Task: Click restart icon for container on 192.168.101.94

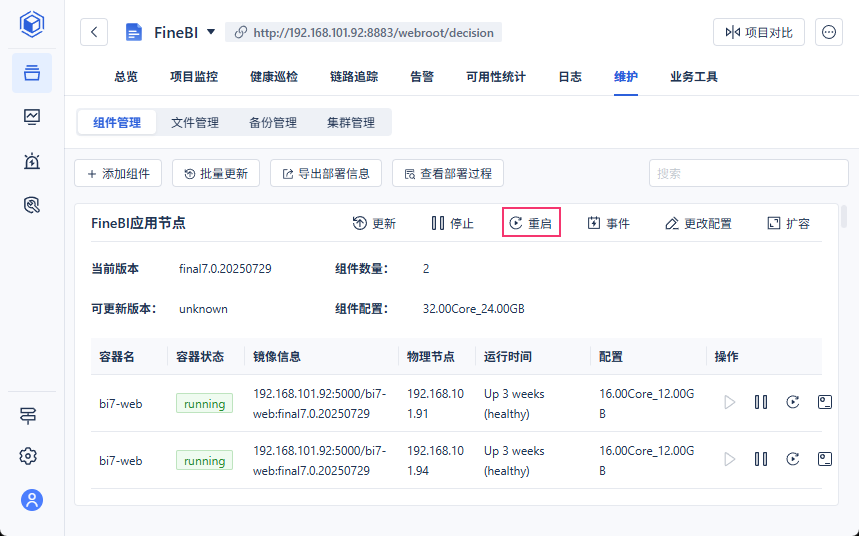Action: coord(793,459)
